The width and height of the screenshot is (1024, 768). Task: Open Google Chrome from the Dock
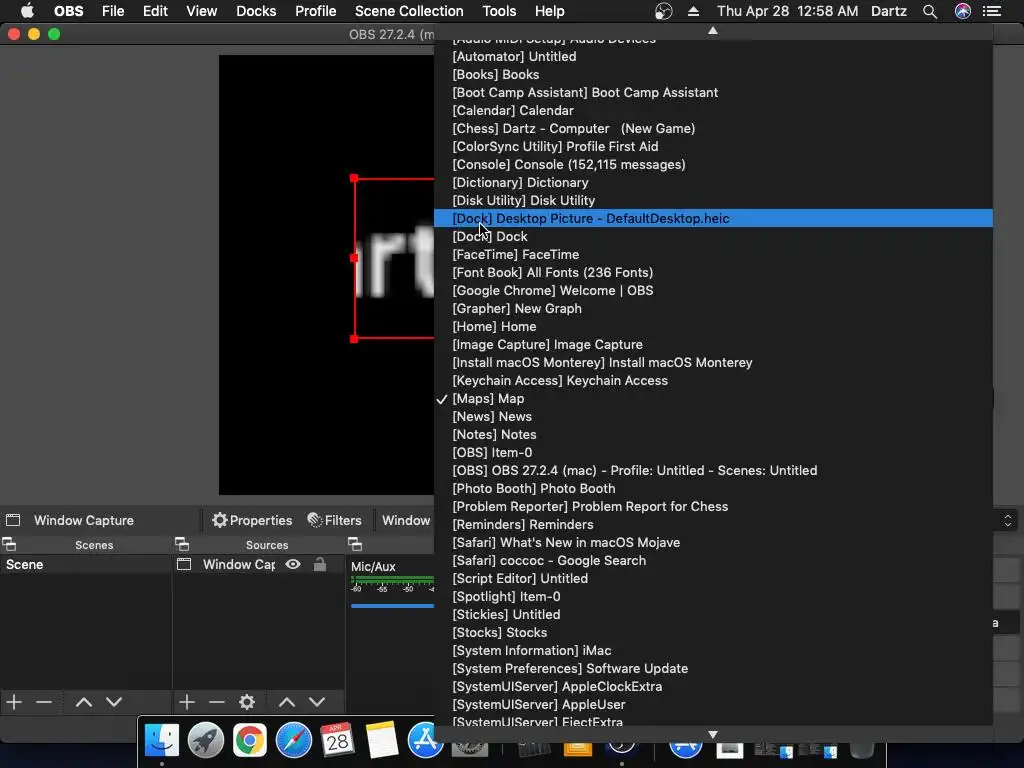(x=249, y=741)
